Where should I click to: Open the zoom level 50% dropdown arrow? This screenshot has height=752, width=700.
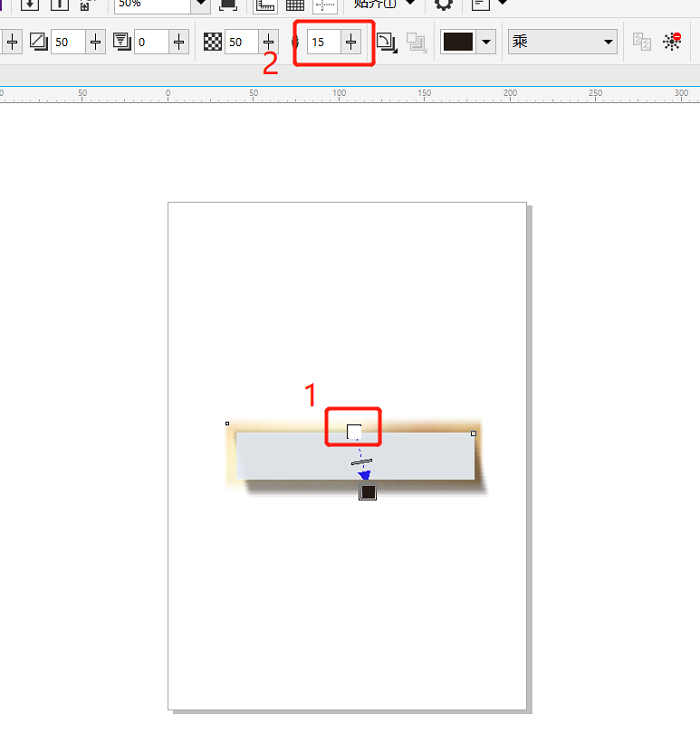pyautogui.click(x=201, y=4)
